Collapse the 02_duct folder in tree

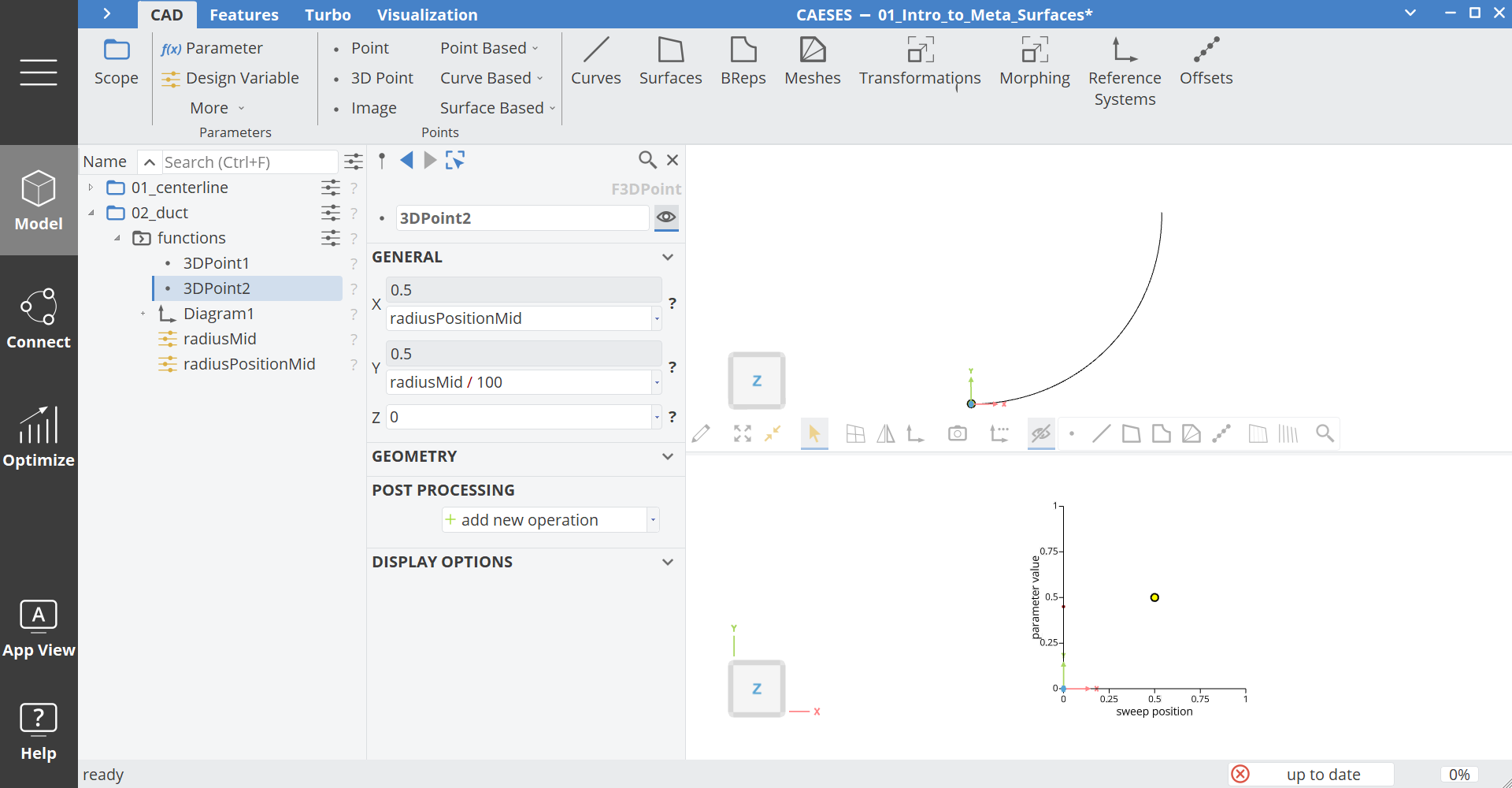point(91,213)
